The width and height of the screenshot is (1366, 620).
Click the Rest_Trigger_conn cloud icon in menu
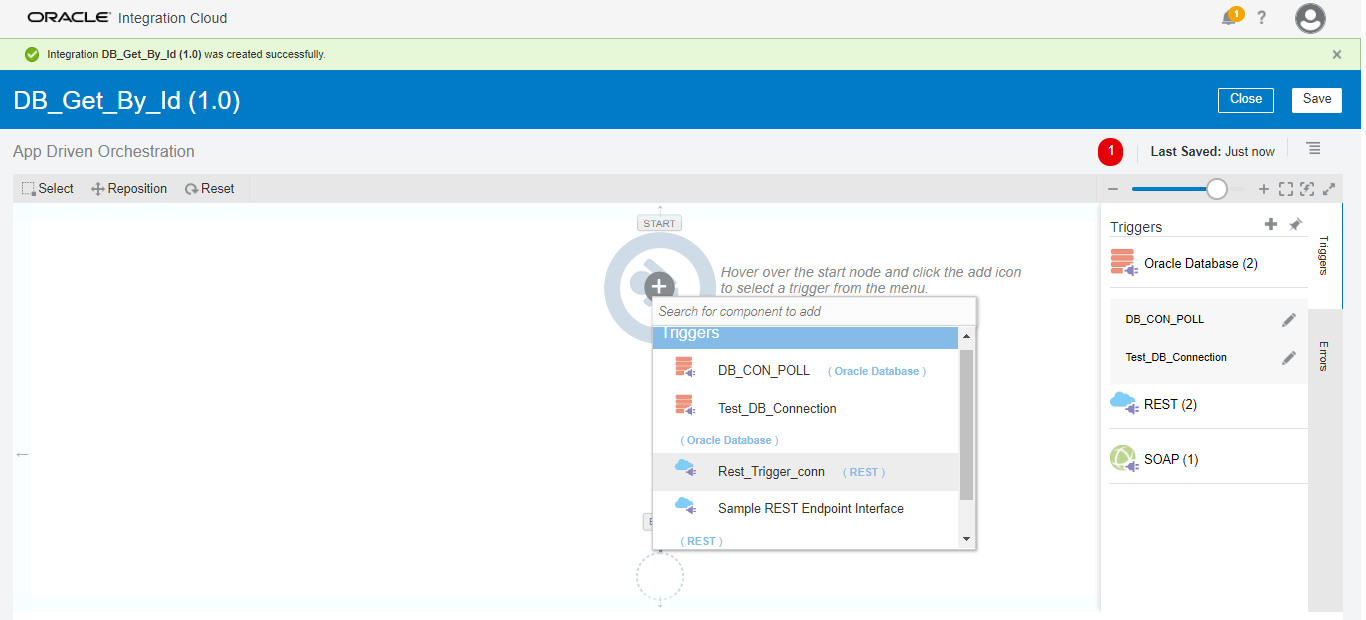pyautogui.click(x=685, y=469)
